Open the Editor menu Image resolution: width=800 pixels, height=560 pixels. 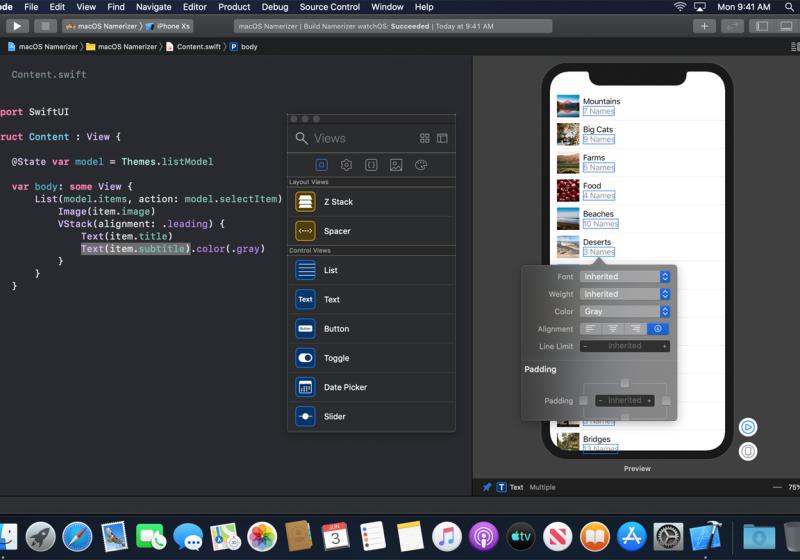click(194, 7)
